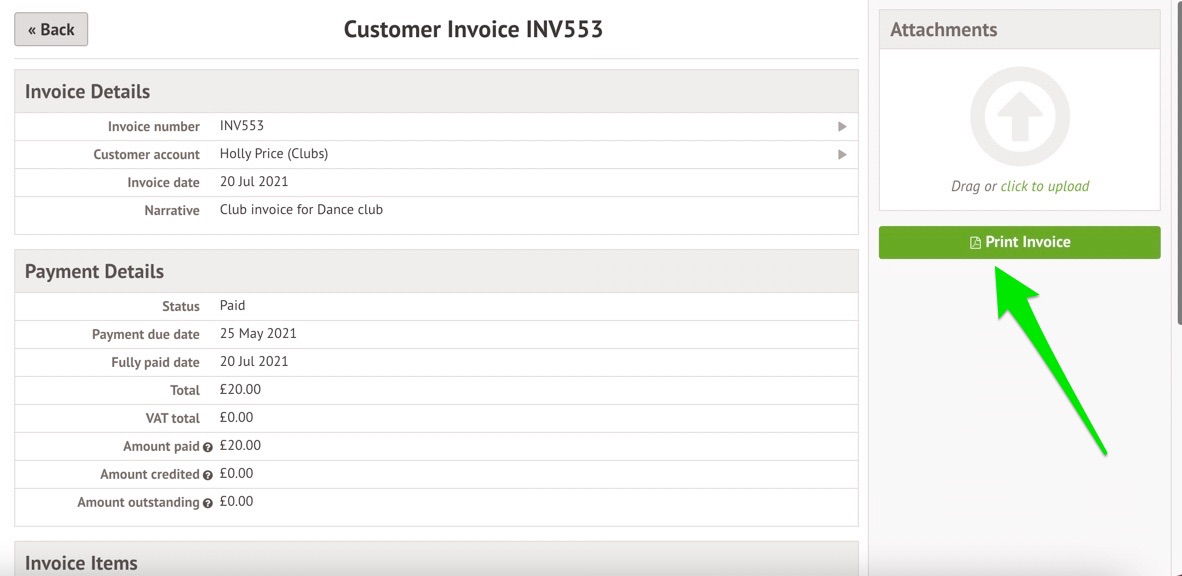Click the help icon beside Amount outstanding
The width and height of the screenshot is (1182, 576).
click(x=208, y=503)
